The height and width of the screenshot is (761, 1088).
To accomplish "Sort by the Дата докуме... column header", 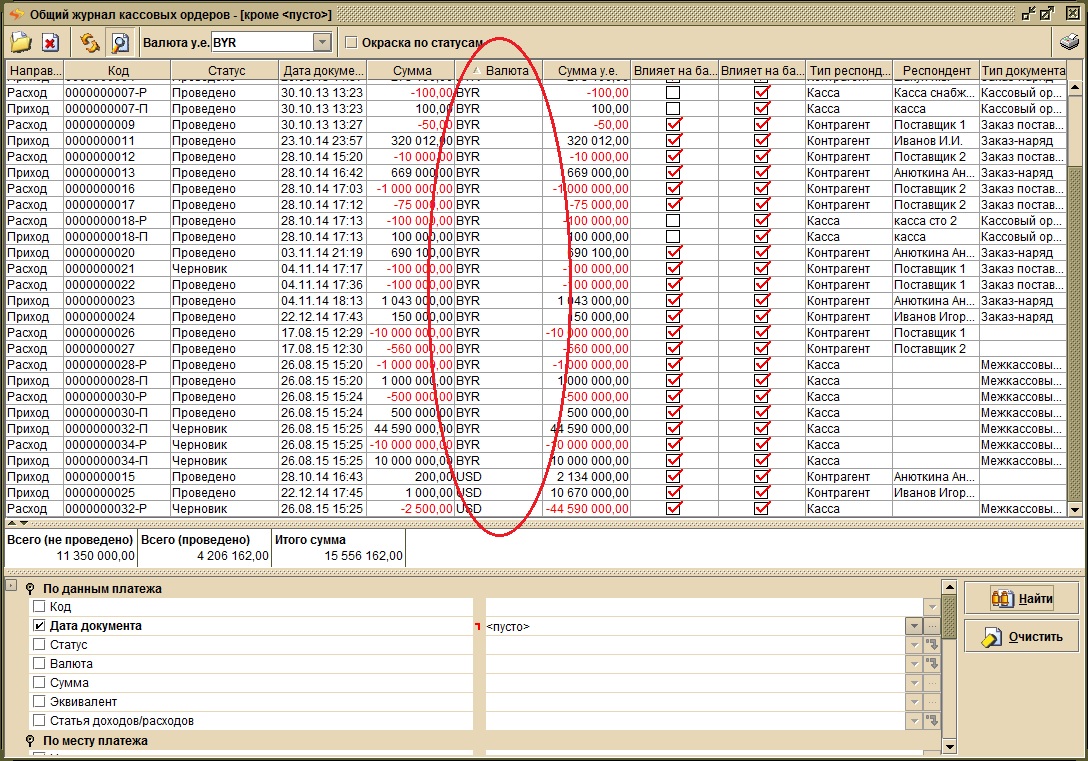I will [x=323, y=71].
